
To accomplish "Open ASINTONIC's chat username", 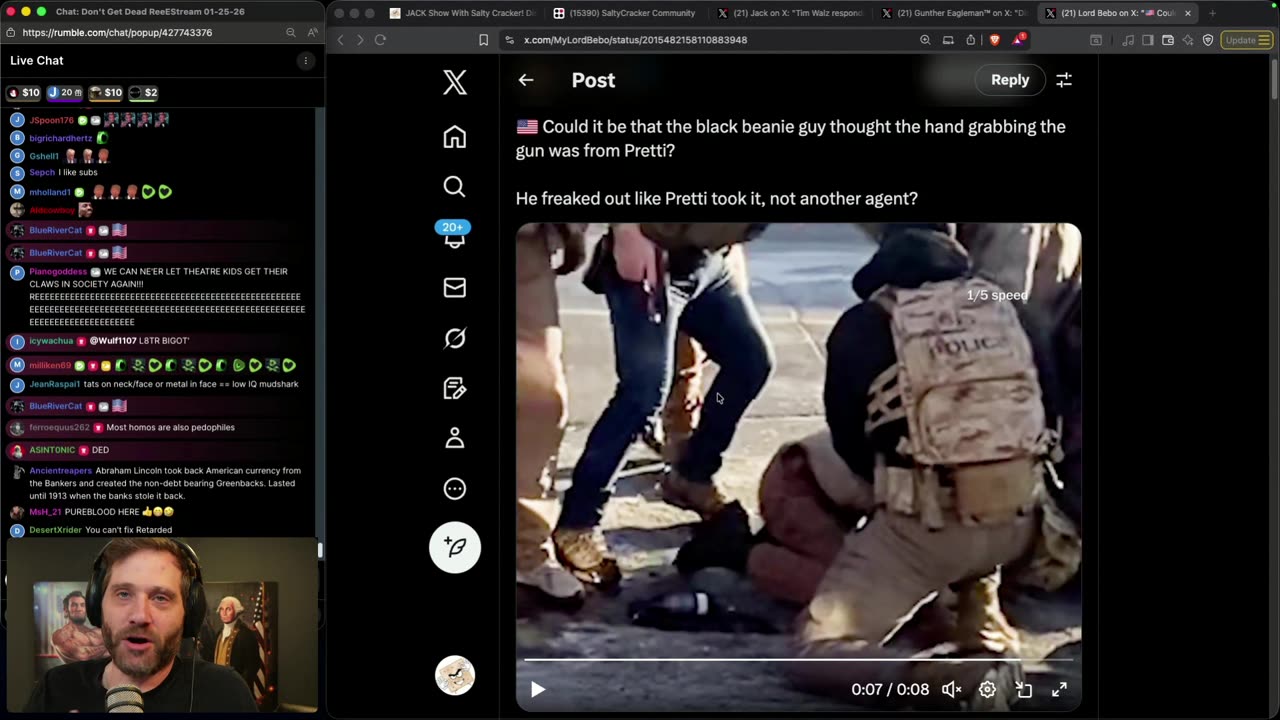I will [x=52, y=450].
